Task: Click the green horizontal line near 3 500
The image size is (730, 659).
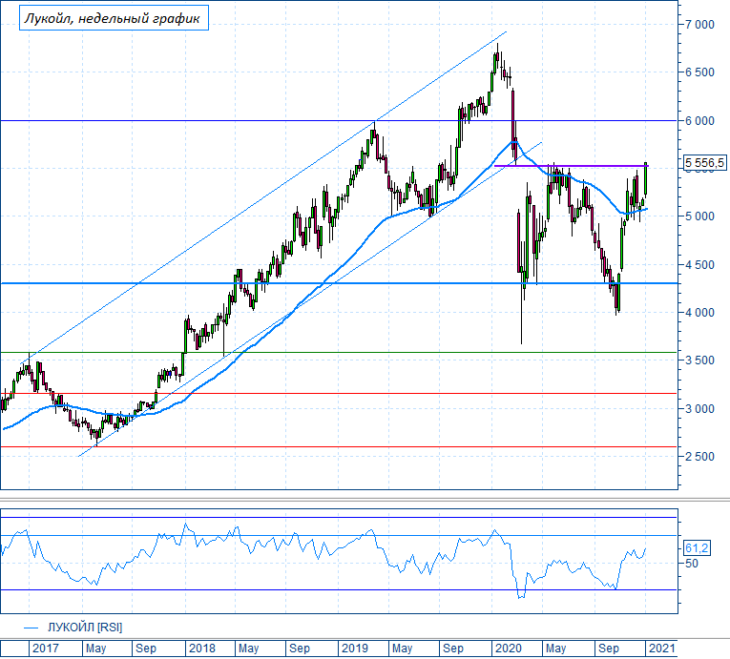Action: click(x=338, y=353)
